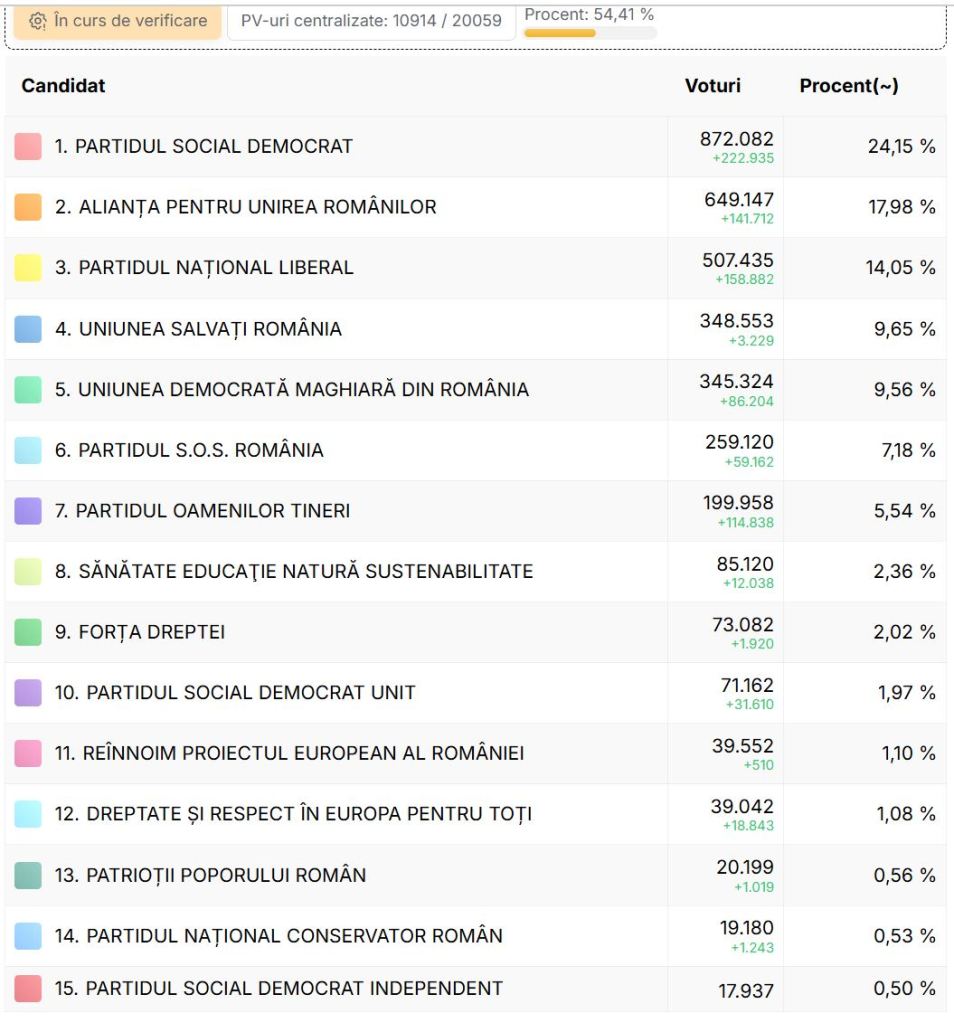This screenshot has width=954, height=1023.
Task: Click red swatch for Partidul Social Democrat
Action: coord(28,146)
